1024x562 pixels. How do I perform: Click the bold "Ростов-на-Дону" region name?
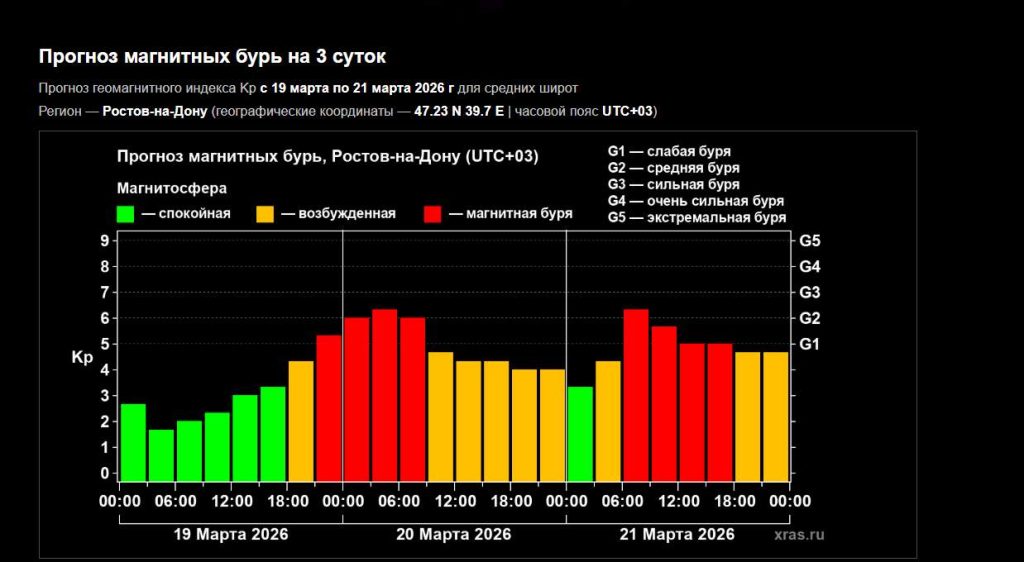tap(155, 111)
